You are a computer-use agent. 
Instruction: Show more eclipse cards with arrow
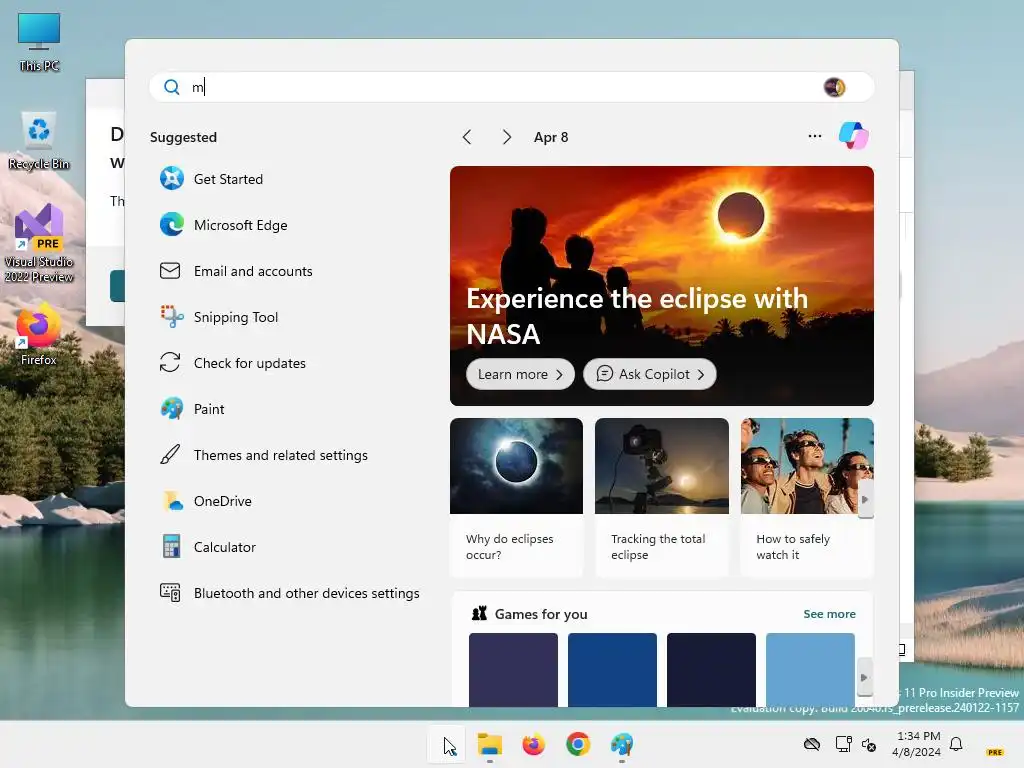(x=865, y=500)
